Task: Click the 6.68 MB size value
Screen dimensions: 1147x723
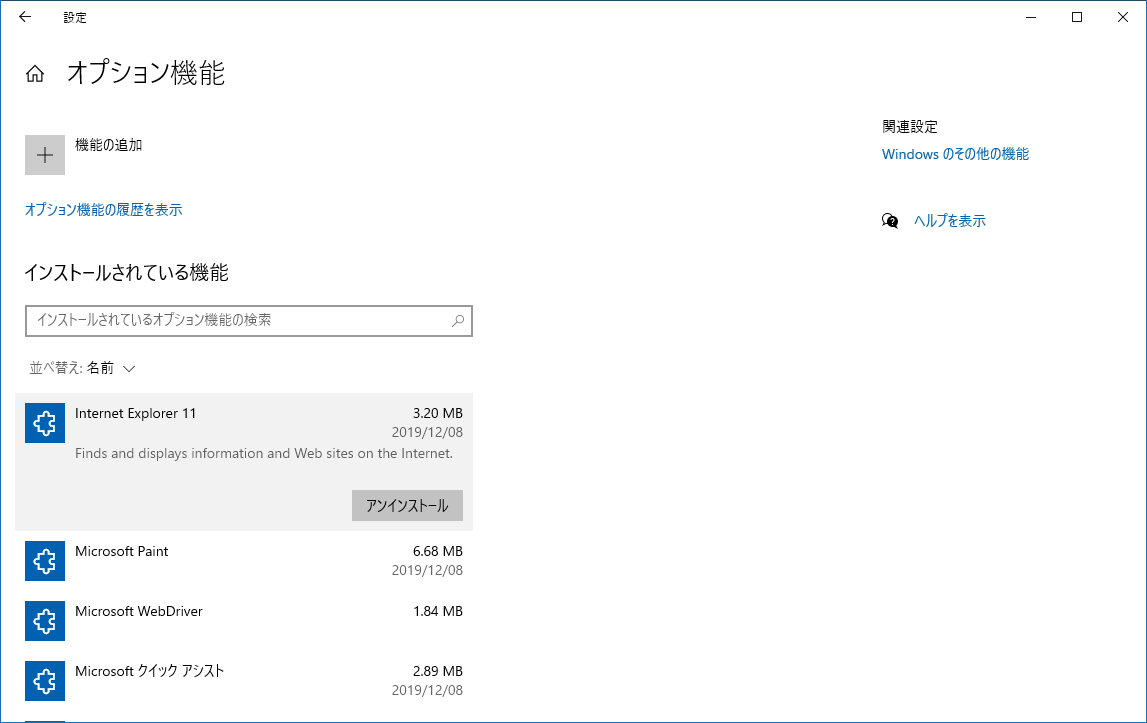Action: click(x=437, y=551)
